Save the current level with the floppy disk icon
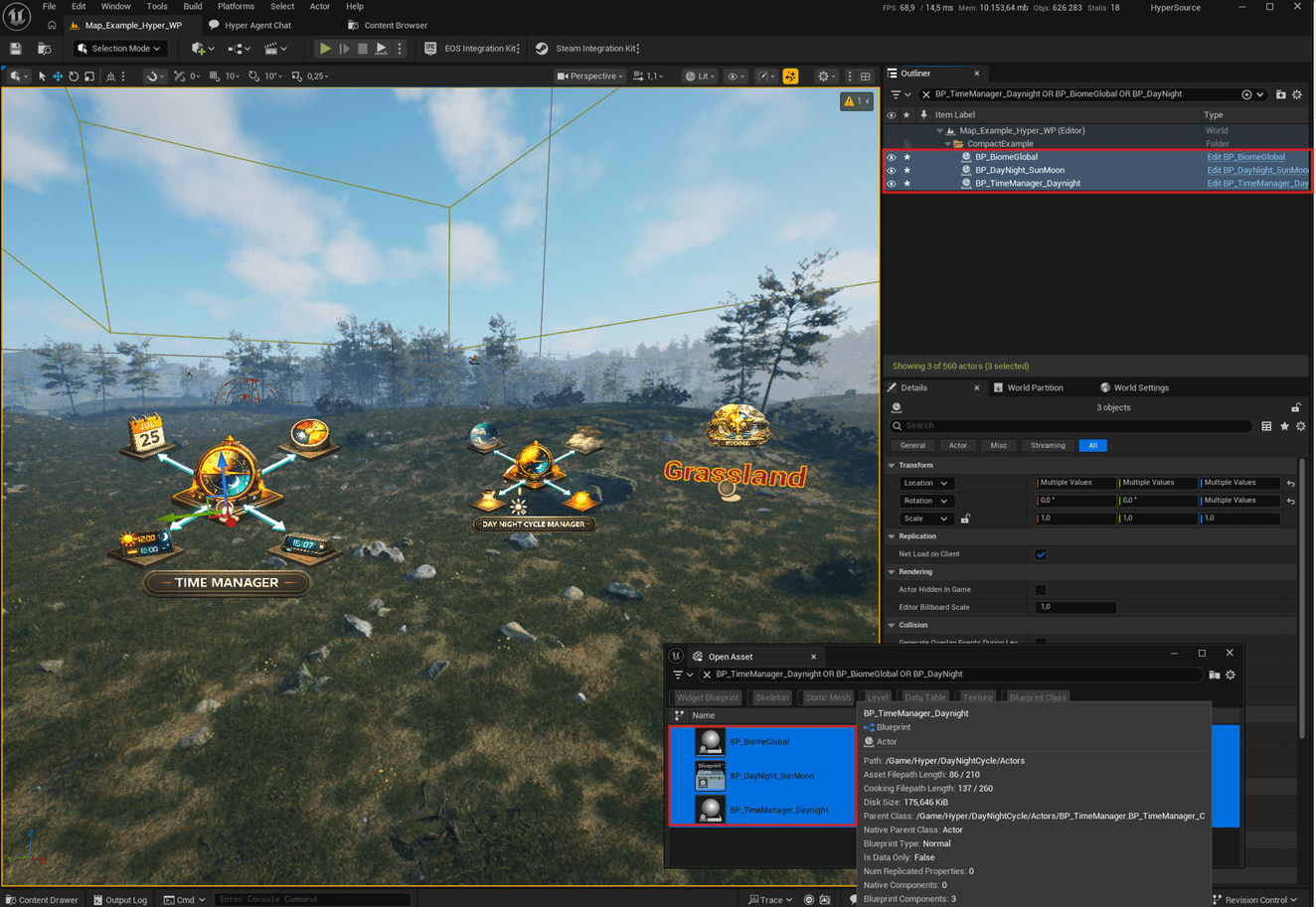Viewport: 1316px width, 907px height. click(x=15, y=48)
